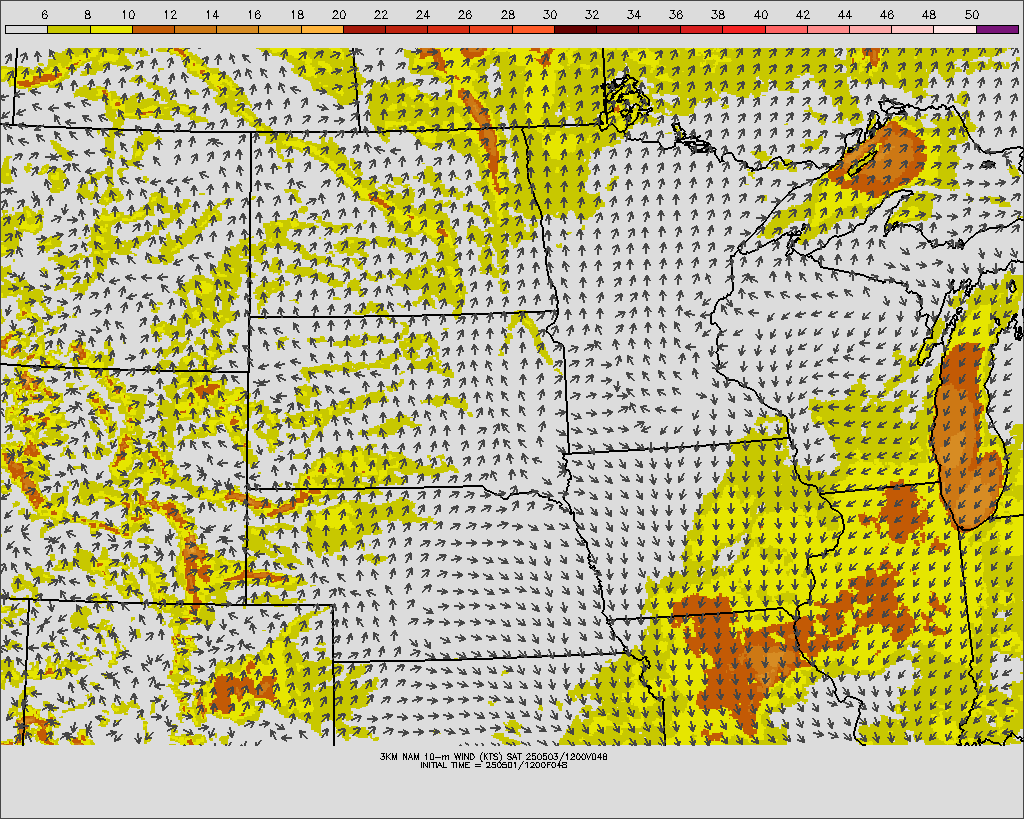Click the legend value "28"
1024x819 pixels.
[x=507, y=14]
